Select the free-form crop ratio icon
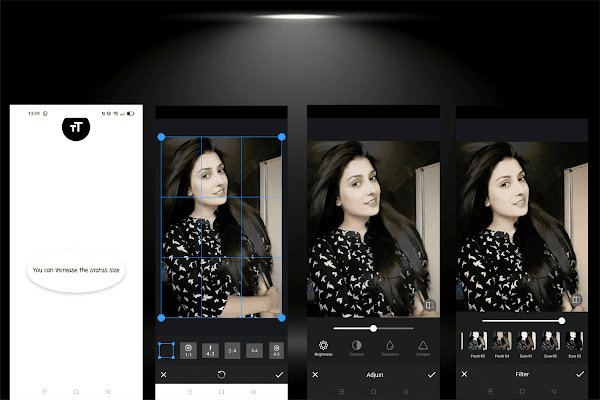600x400 pixels. coord(166,351)
